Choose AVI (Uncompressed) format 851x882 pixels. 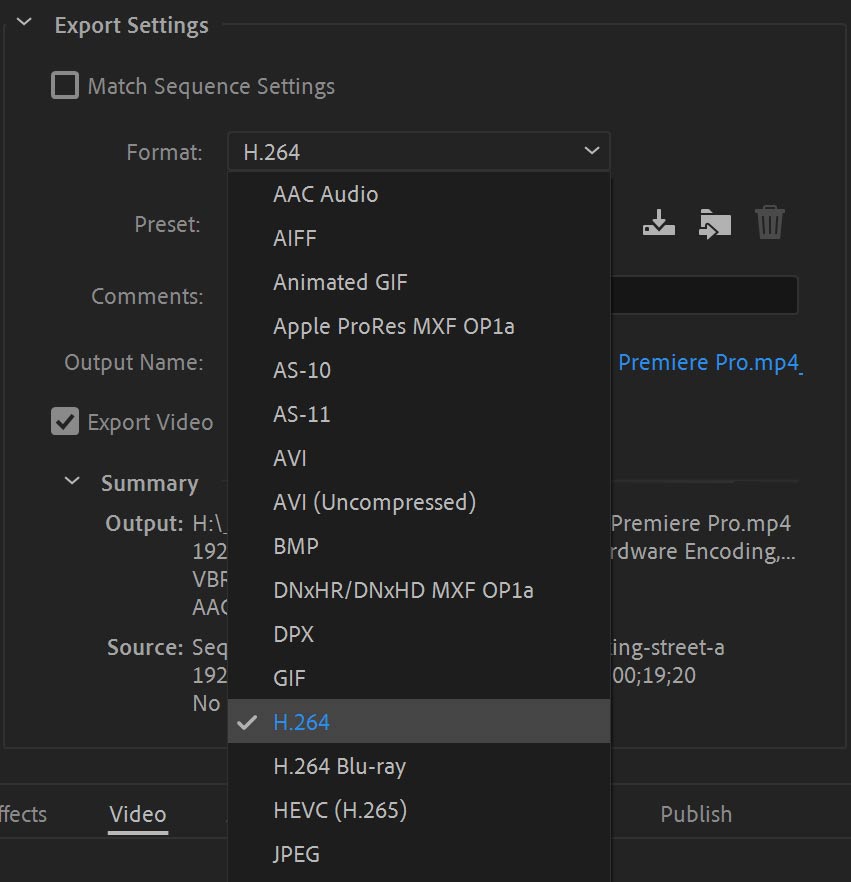pyautogui.click(x=418, y=502)
